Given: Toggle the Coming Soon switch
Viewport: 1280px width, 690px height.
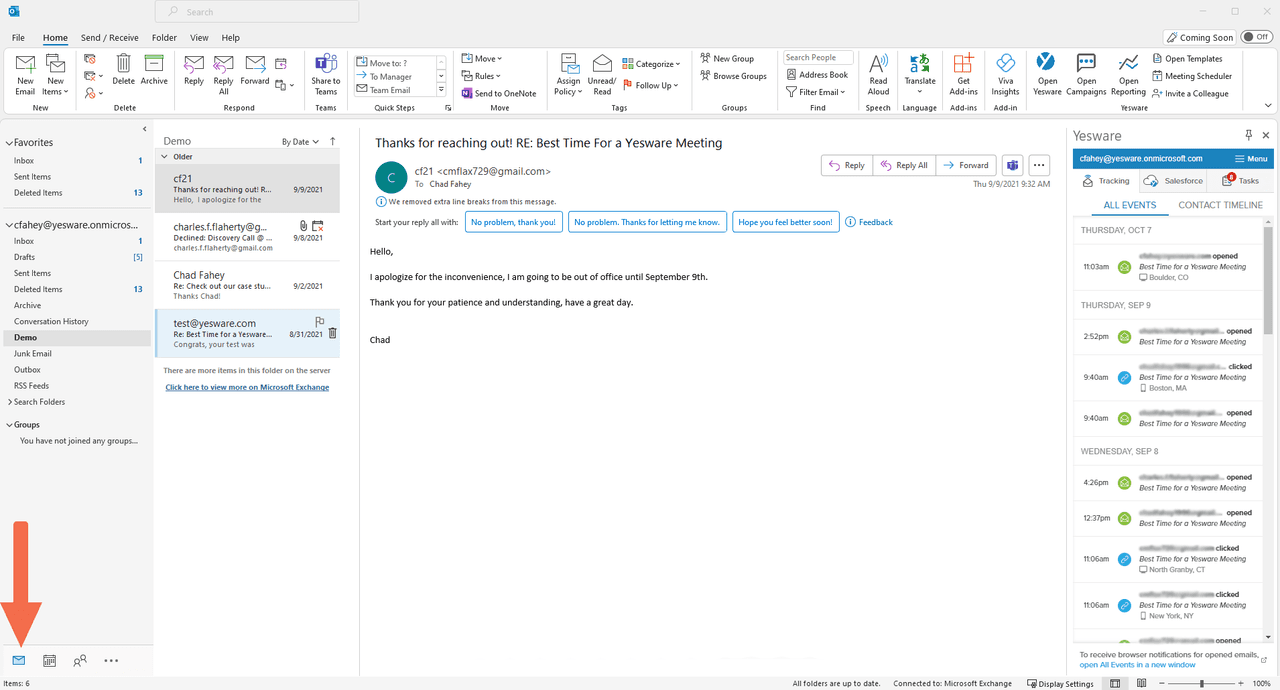Looking at the screenshot, I should coord(1256,37).
